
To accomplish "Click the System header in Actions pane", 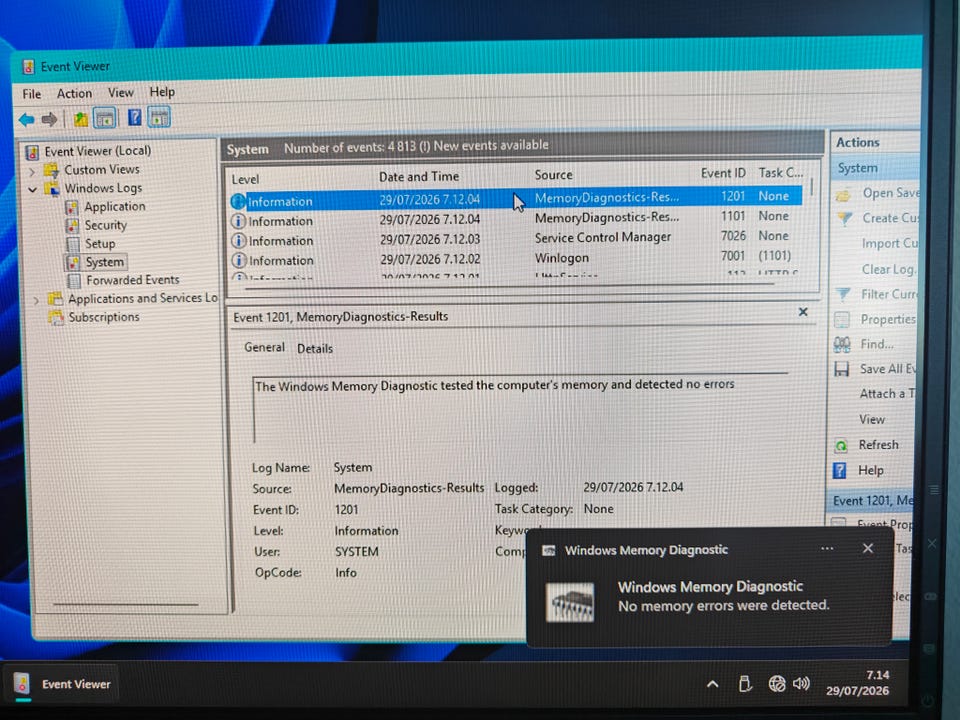I will coord(874,168).
